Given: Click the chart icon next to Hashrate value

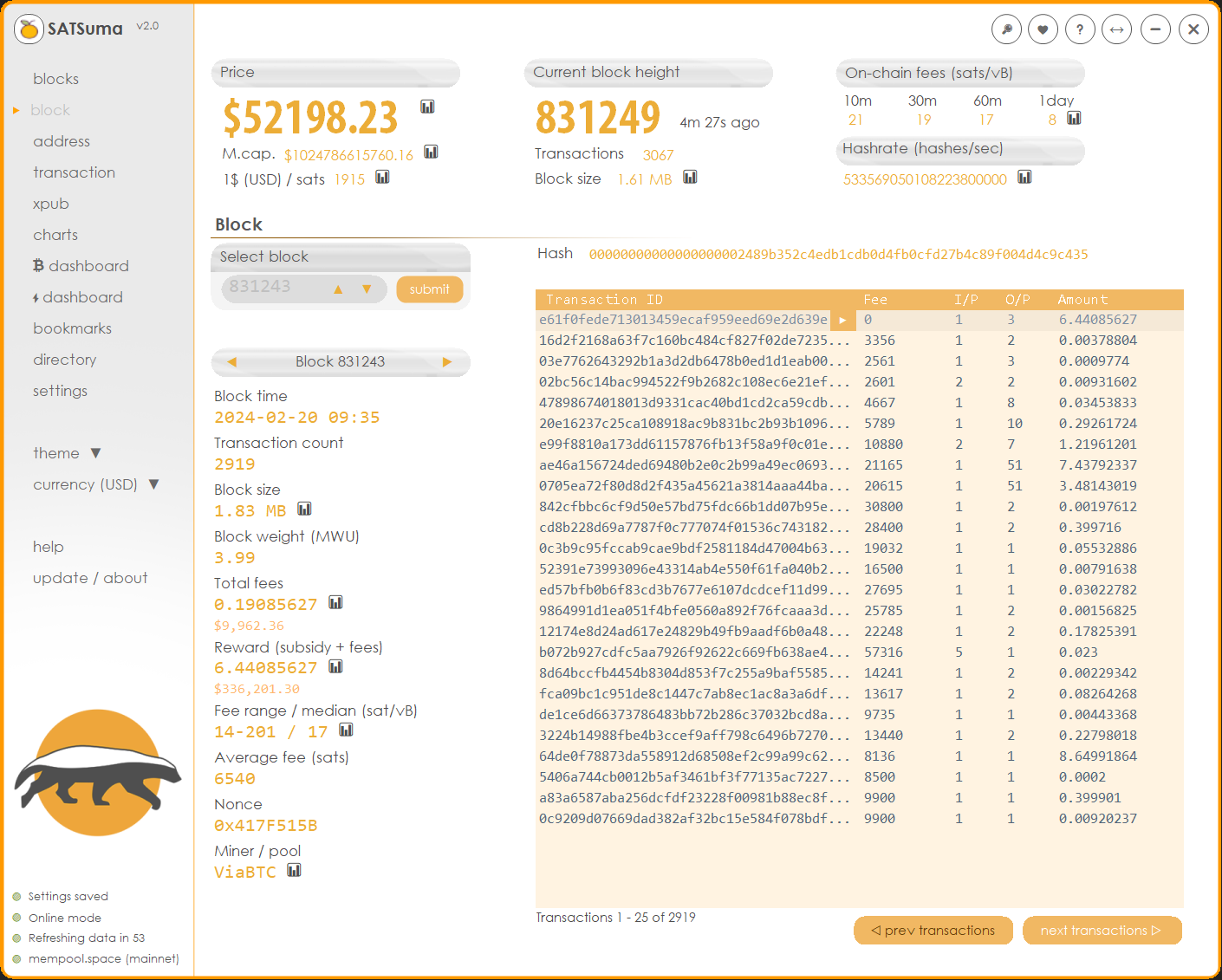Looking at the screenshot, I should coord(1024,177).
